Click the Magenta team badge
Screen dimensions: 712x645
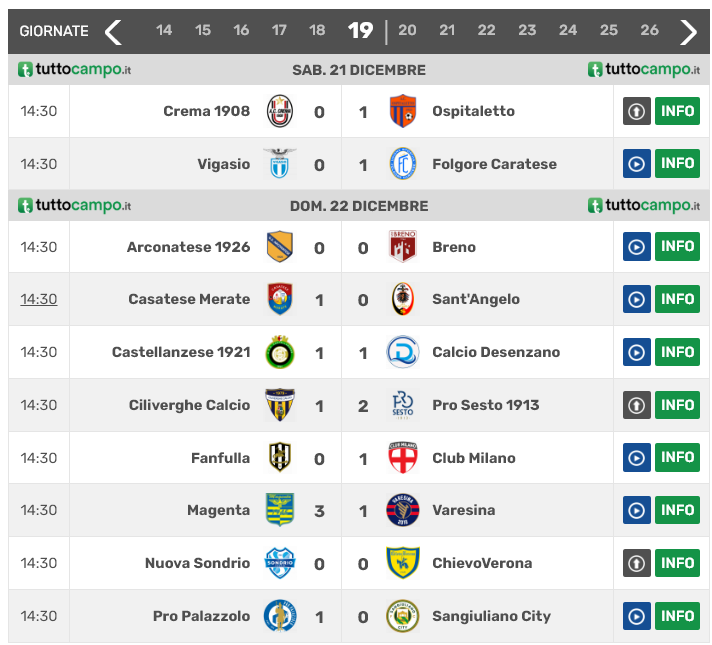[280, 510]
